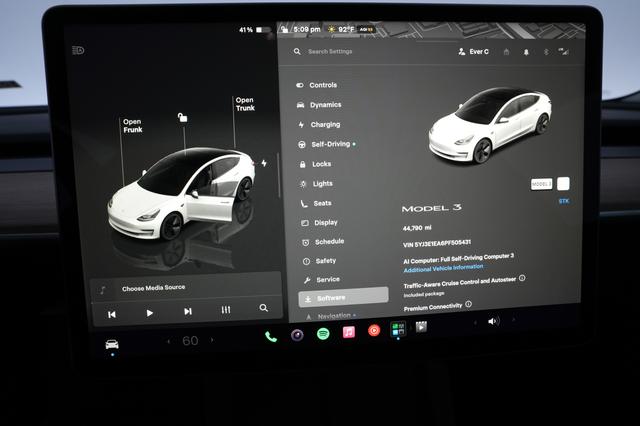Open the Display settings menu

pyautogui.click(x=320, y=223)
